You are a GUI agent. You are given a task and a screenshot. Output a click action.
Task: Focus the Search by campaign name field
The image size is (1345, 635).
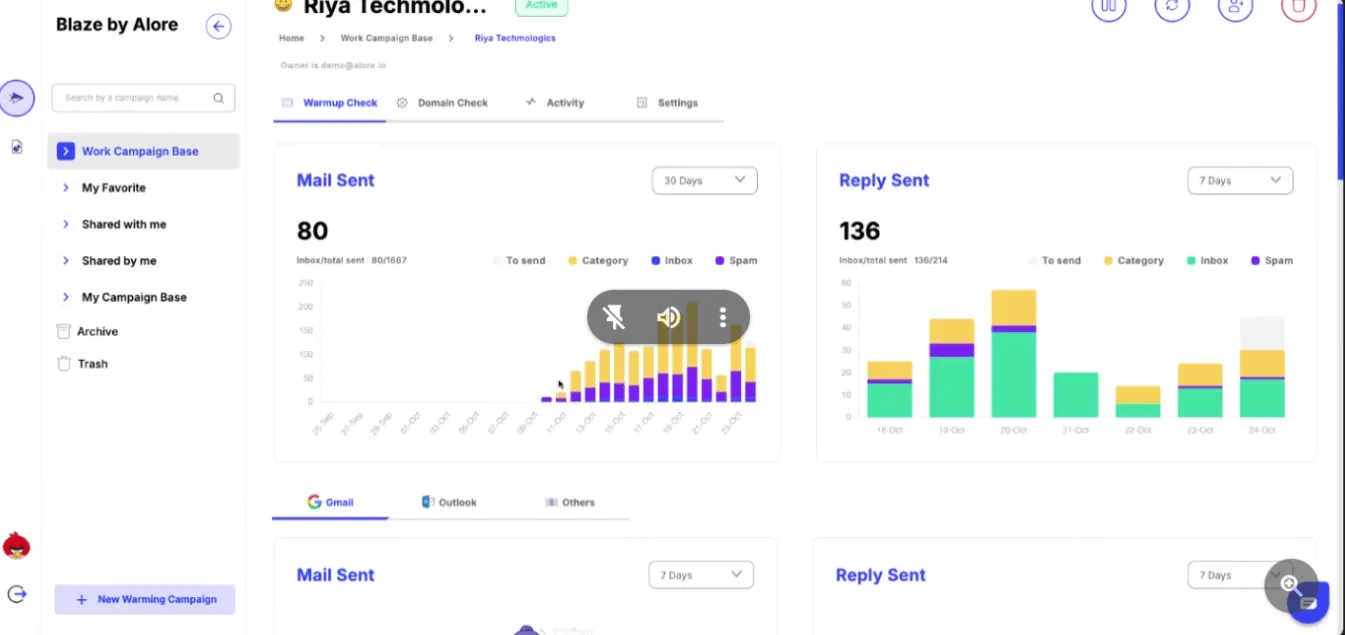[143, 98]
